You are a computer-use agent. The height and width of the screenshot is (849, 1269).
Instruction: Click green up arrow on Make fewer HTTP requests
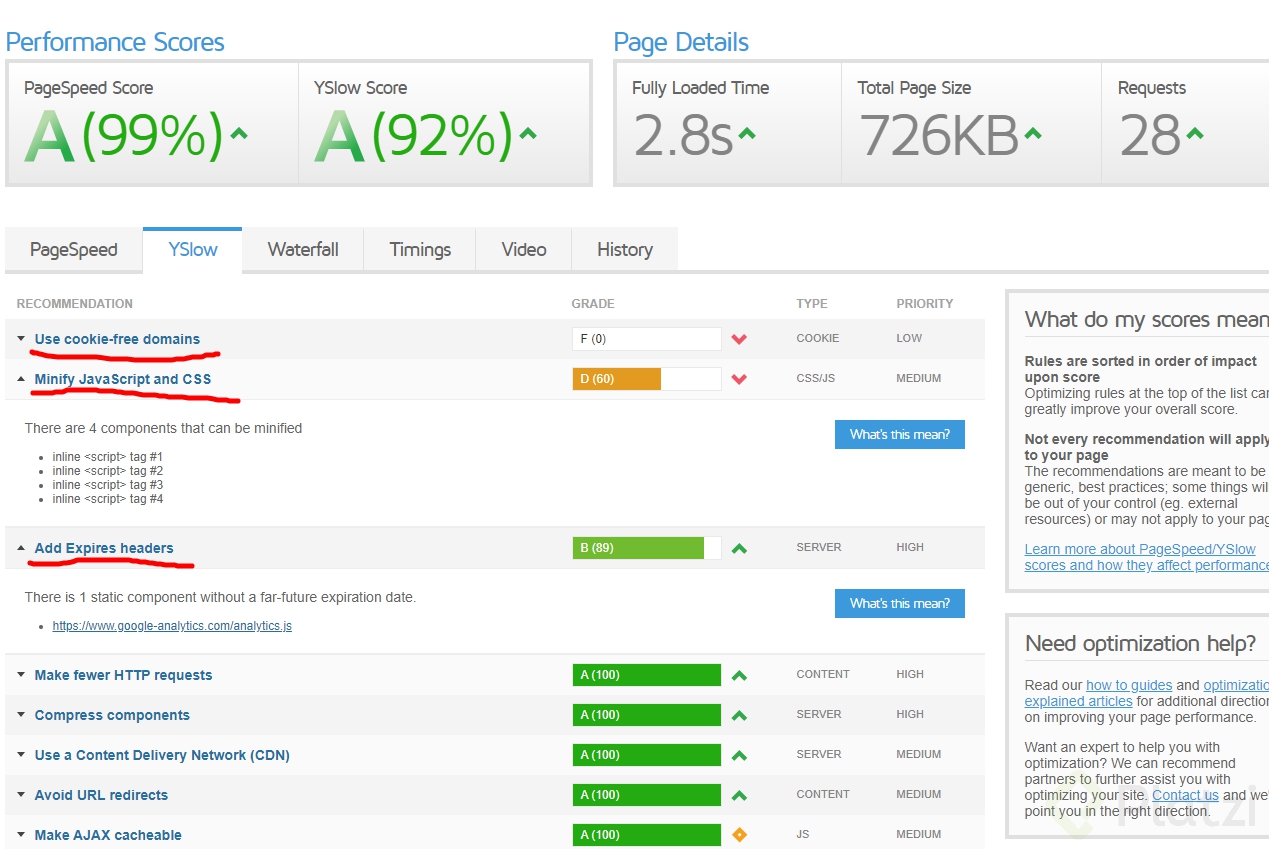(739, 675)
